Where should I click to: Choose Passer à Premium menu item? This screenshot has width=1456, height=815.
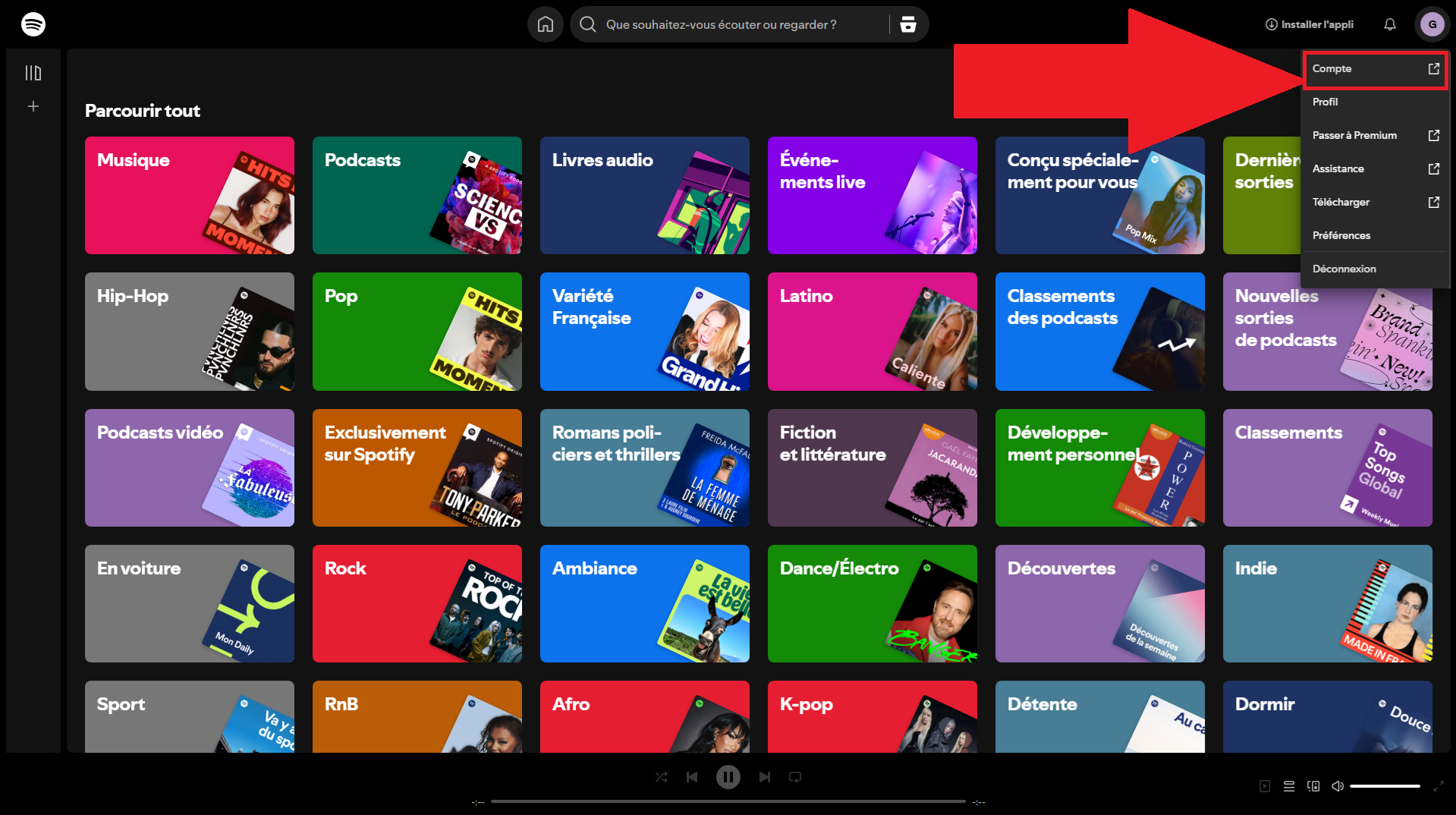click(1374, 136)
